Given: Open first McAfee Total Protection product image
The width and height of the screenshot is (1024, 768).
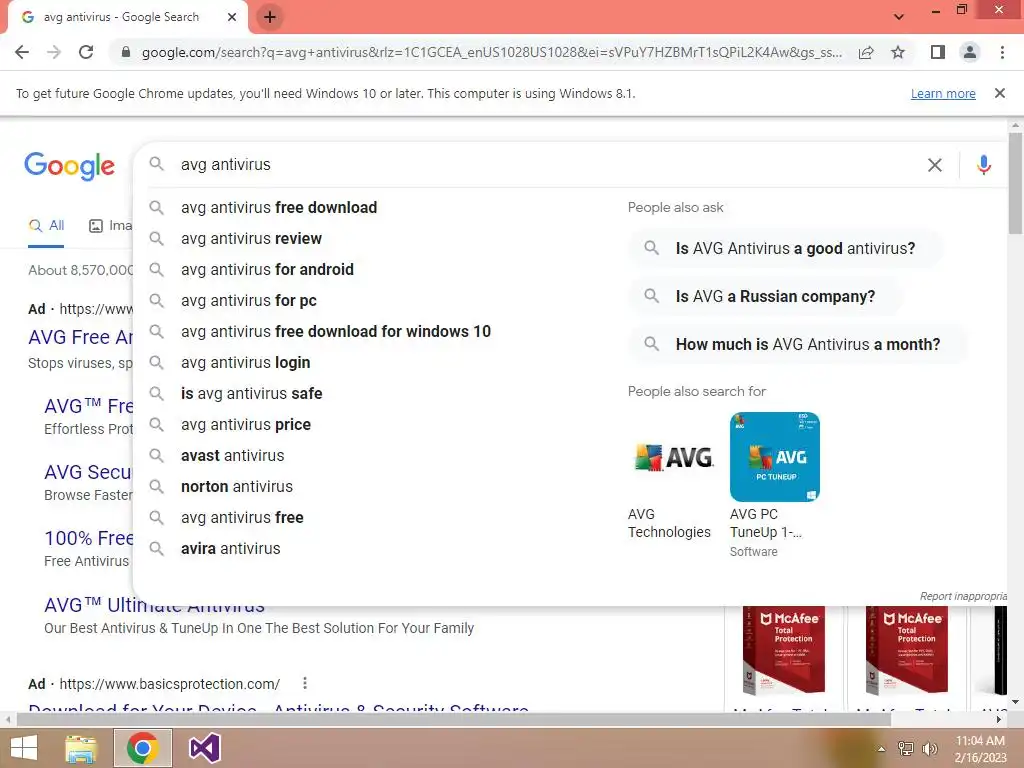Looking at the screenshot, I should [x=784, y=650].
